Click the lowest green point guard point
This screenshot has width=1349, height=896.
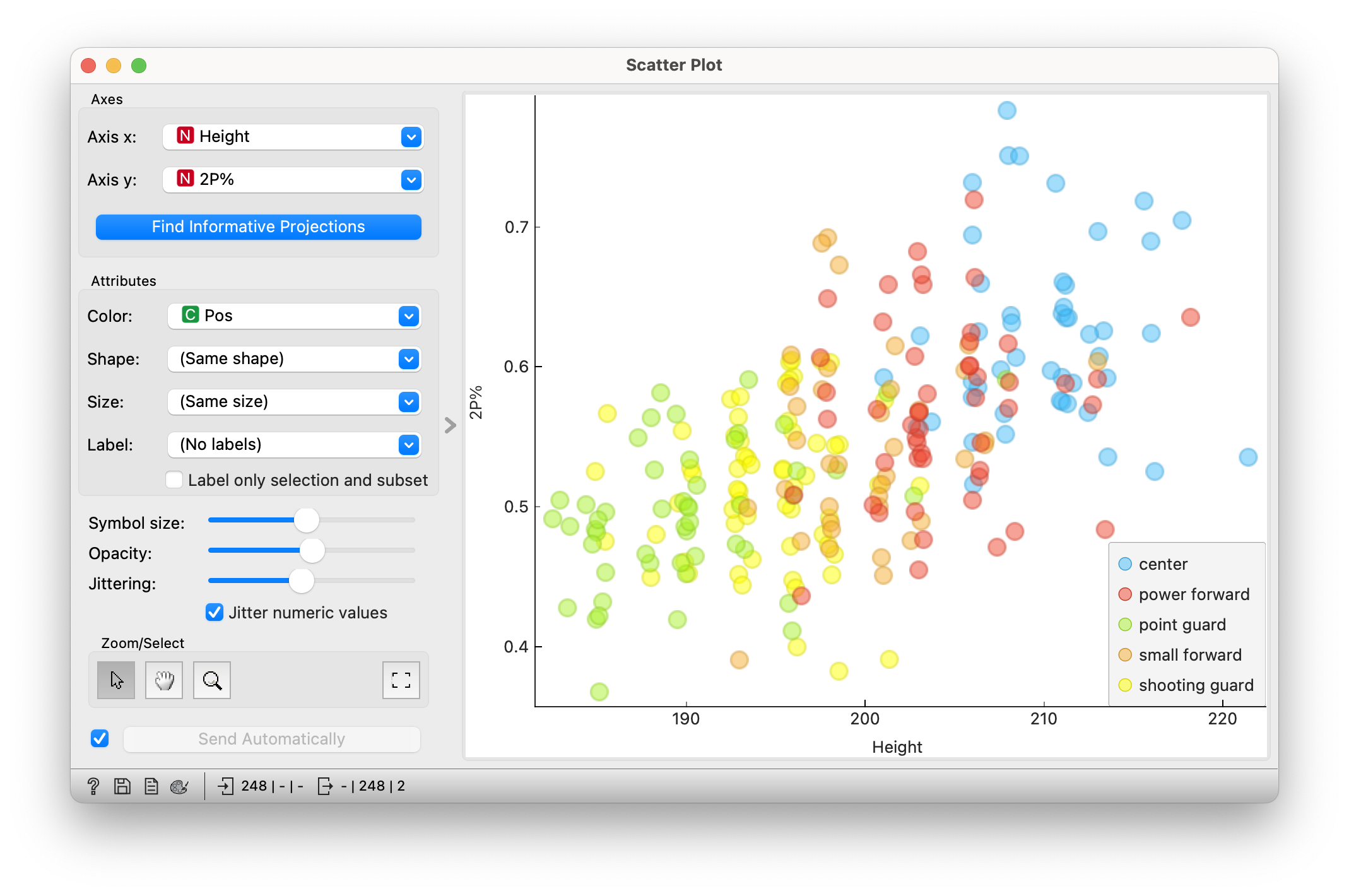tap(599, 692)
